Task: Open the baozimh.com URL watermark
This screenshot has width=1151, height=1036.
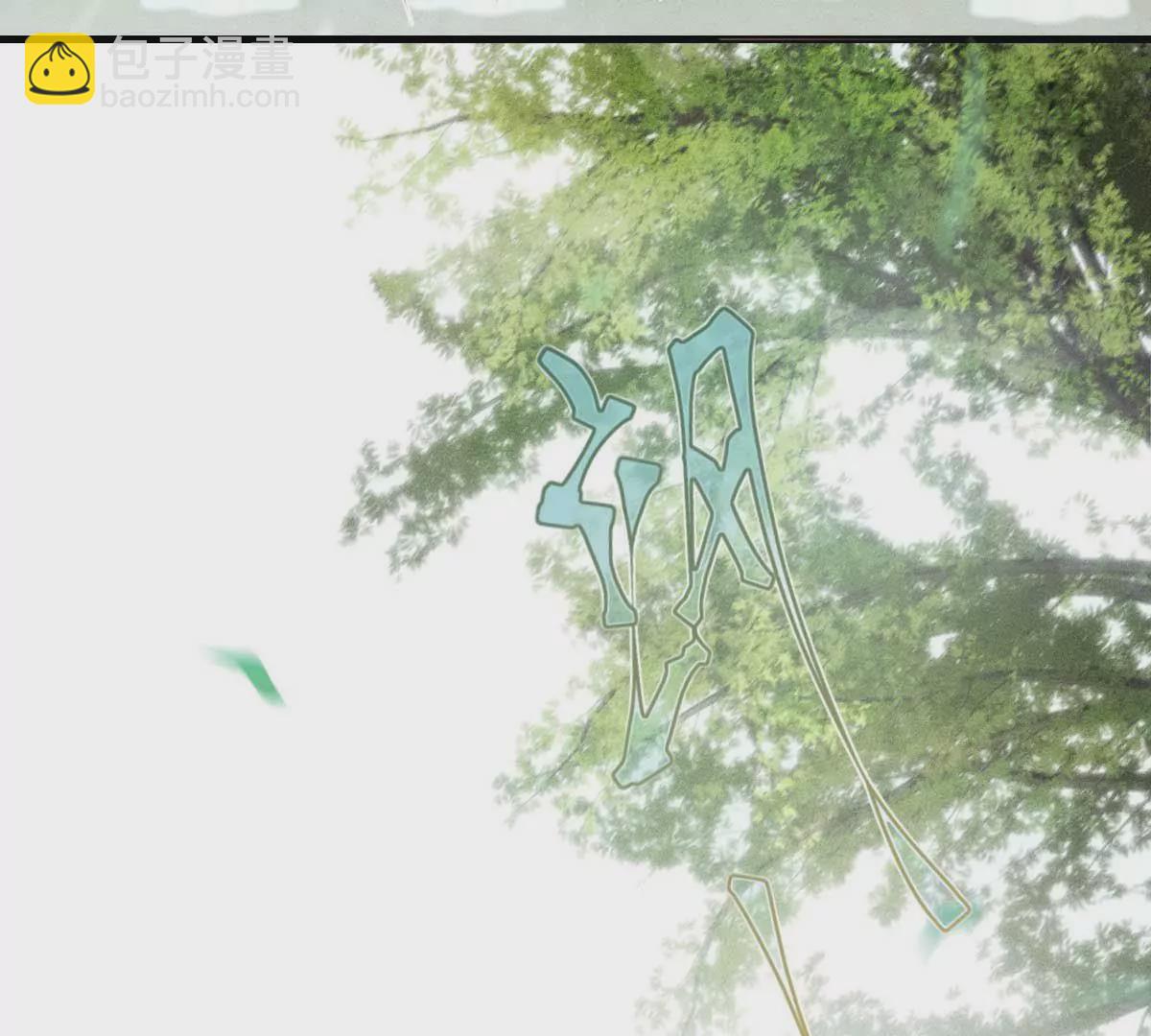Action: tap(200, 97)
